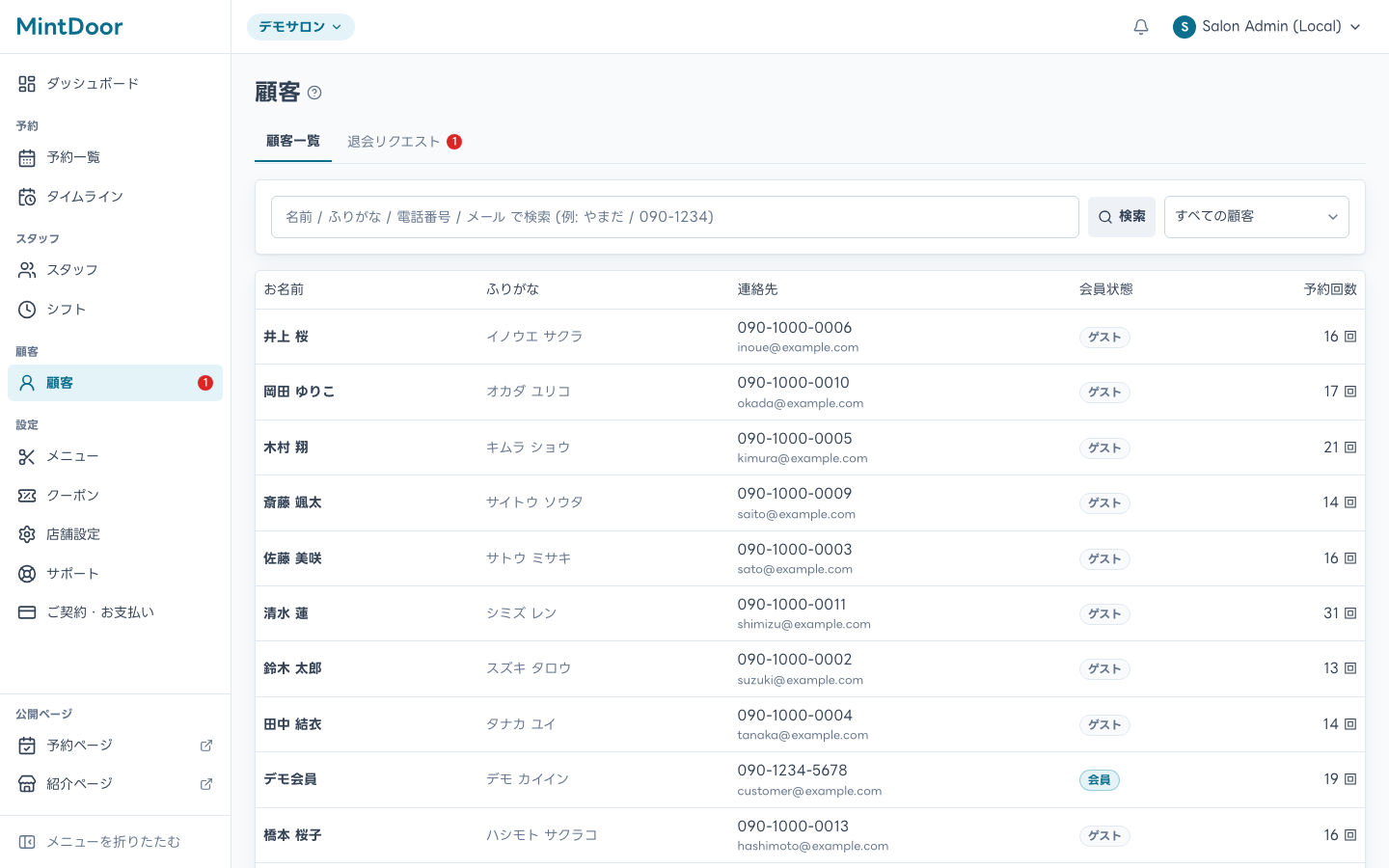Collapse sidebar with メニューを折りたたむ
1389x868 pixels.
[116, 842]
